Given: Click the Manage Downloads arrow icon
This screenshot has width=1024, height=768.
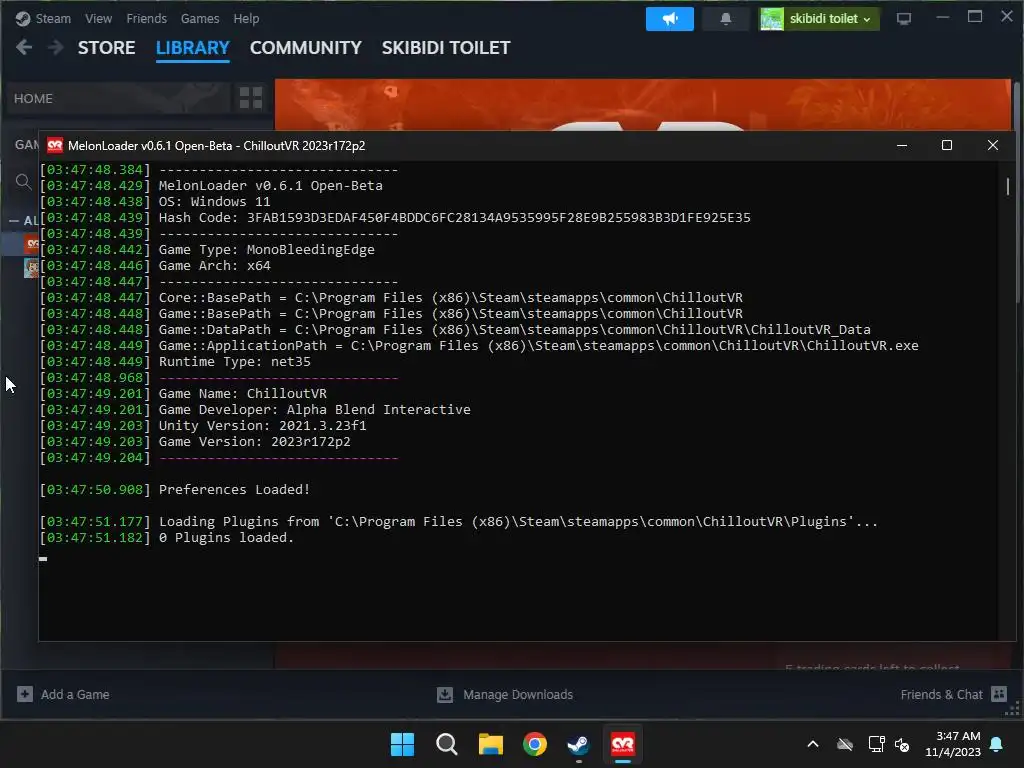Looking at the screenshot, I should coord(445,694).
